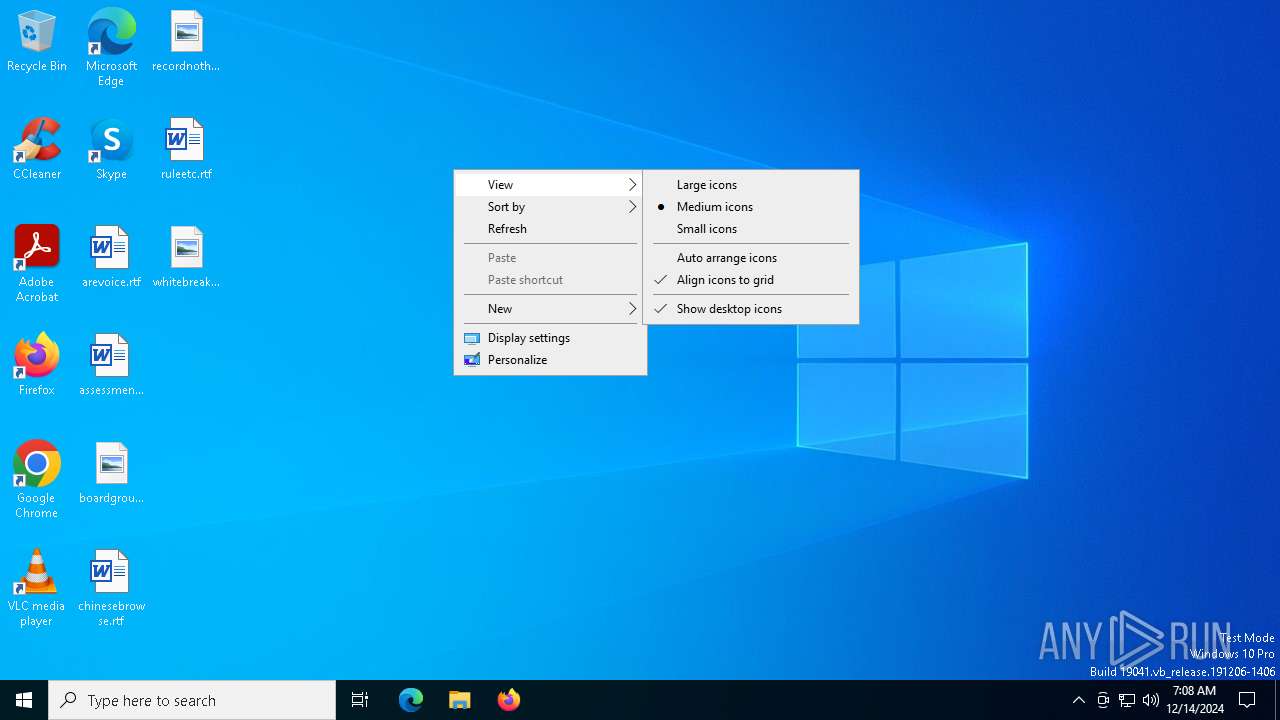1280x720 pixels.
Task: Launch Firefox from the taskbar
Action: [509, 700]
